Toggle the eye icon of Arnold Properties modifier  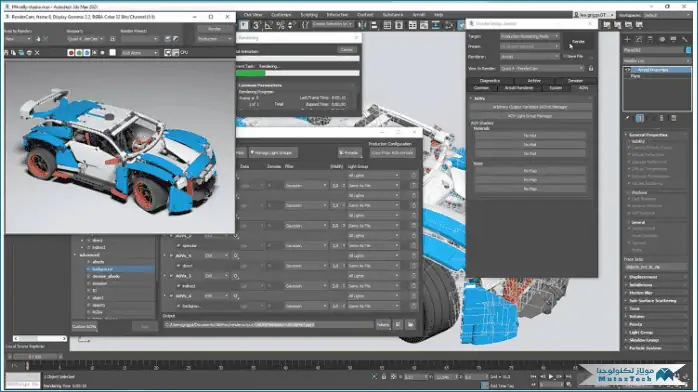628,70
